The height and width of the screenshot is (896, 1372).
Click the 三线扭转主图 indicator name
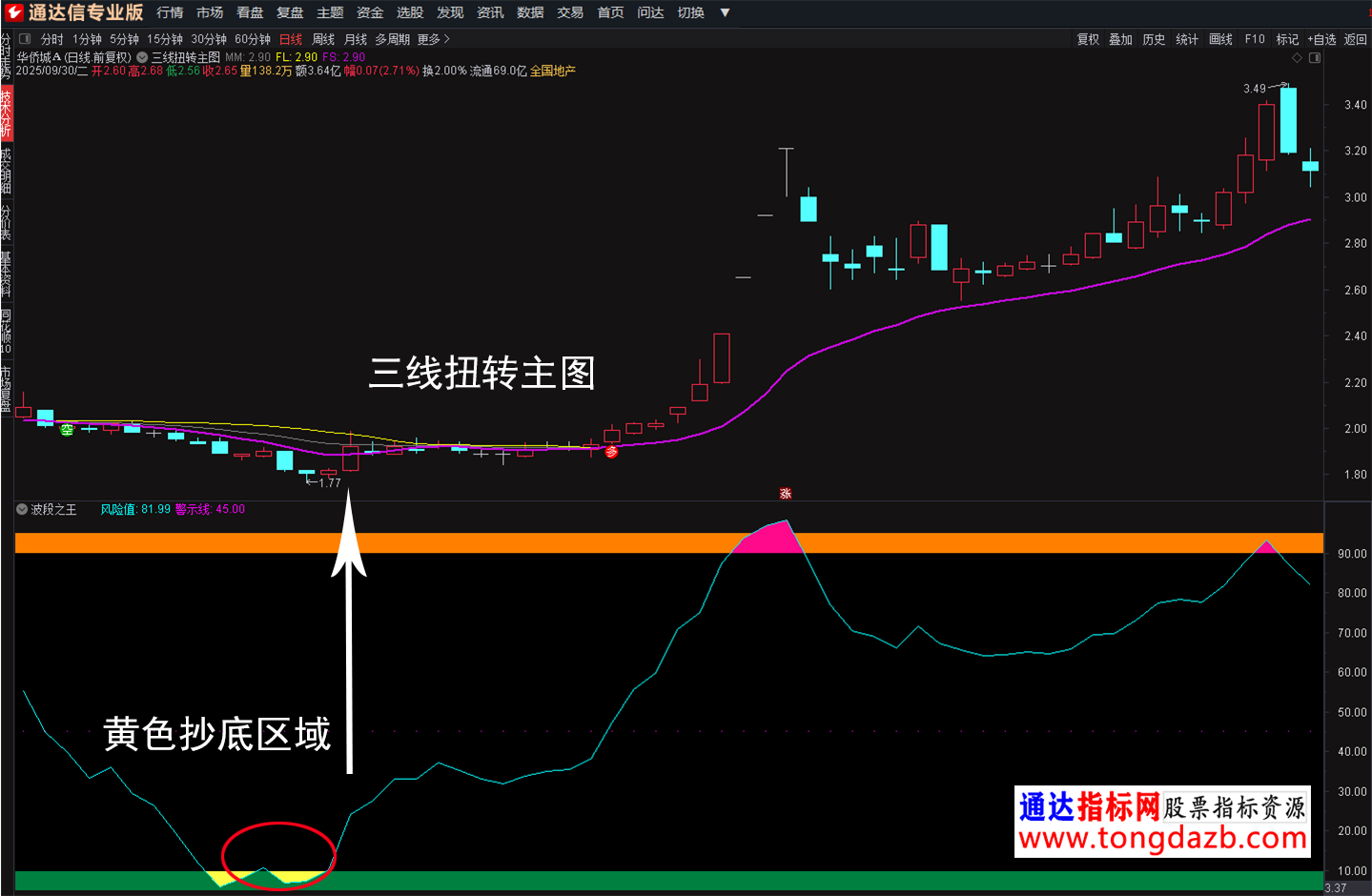(x=186, y=57)
